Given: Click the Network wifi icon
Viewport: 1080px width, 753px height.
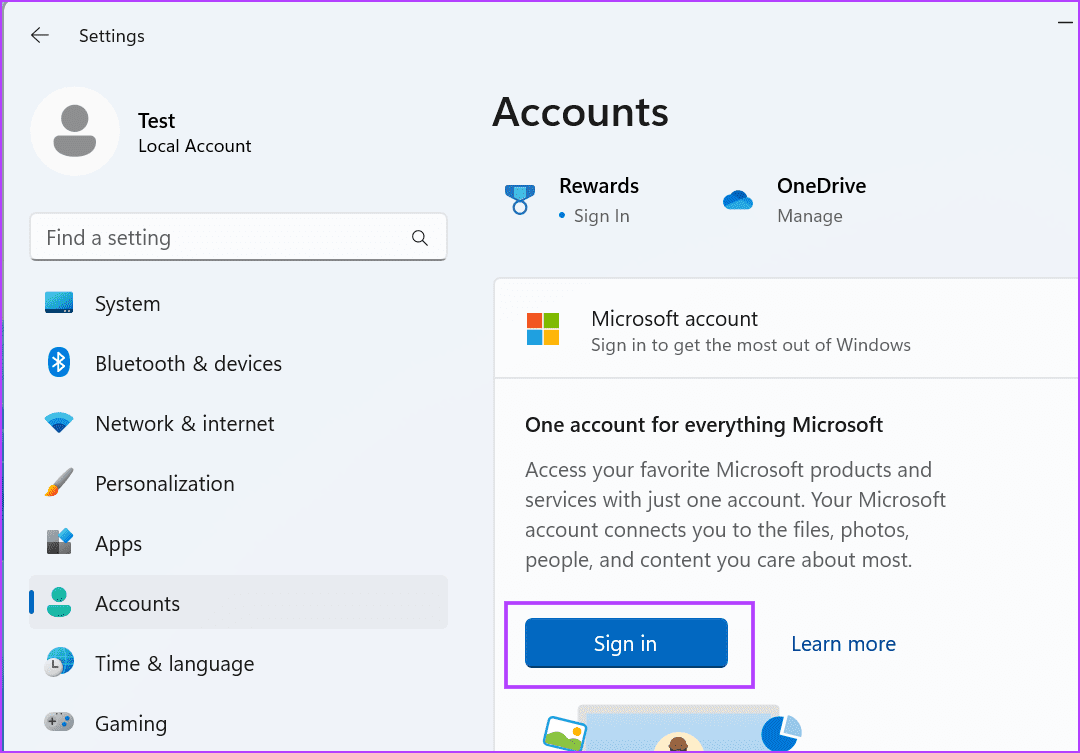Looking at the screenshot, I should 59,422.
